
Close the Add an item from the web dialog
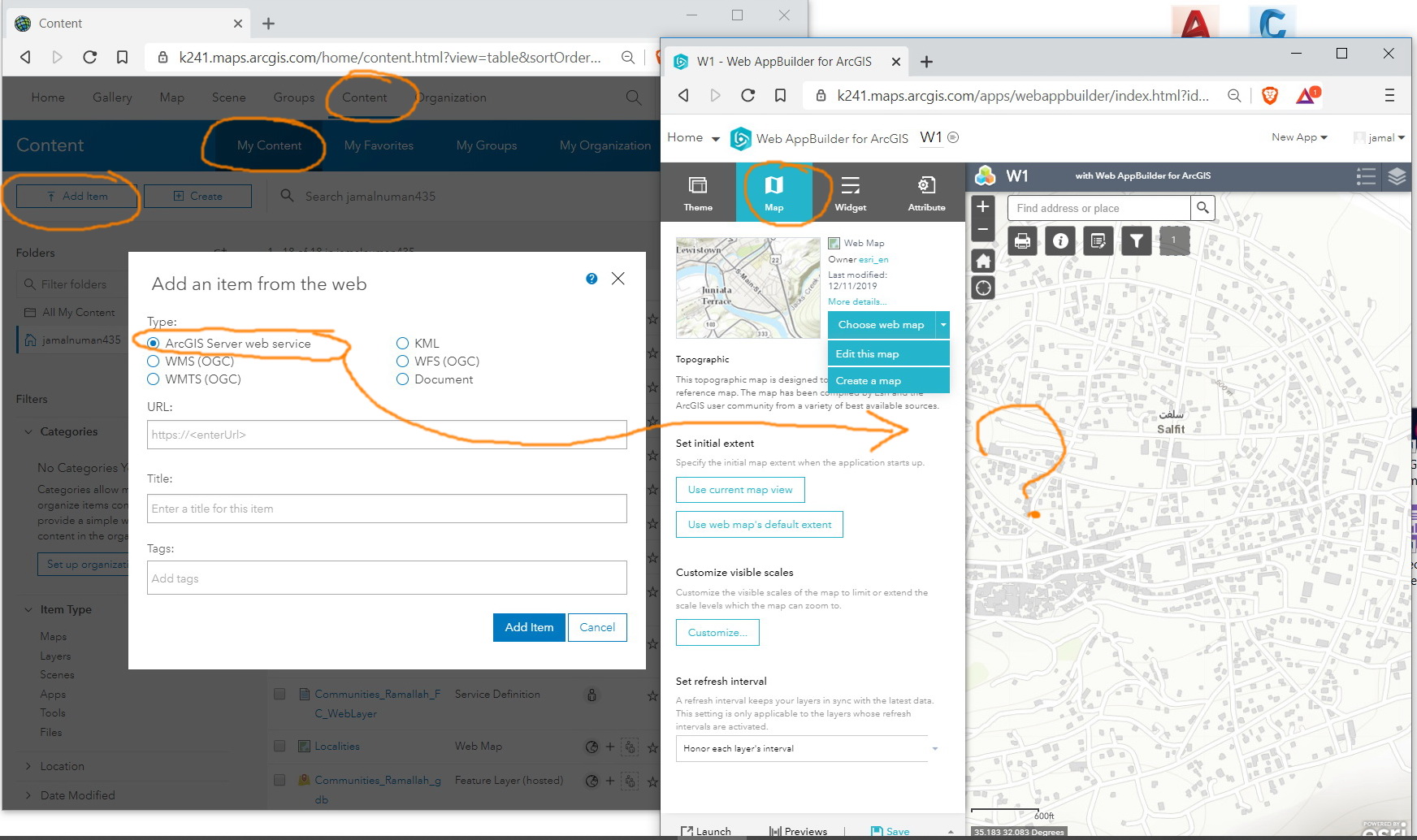618,279
